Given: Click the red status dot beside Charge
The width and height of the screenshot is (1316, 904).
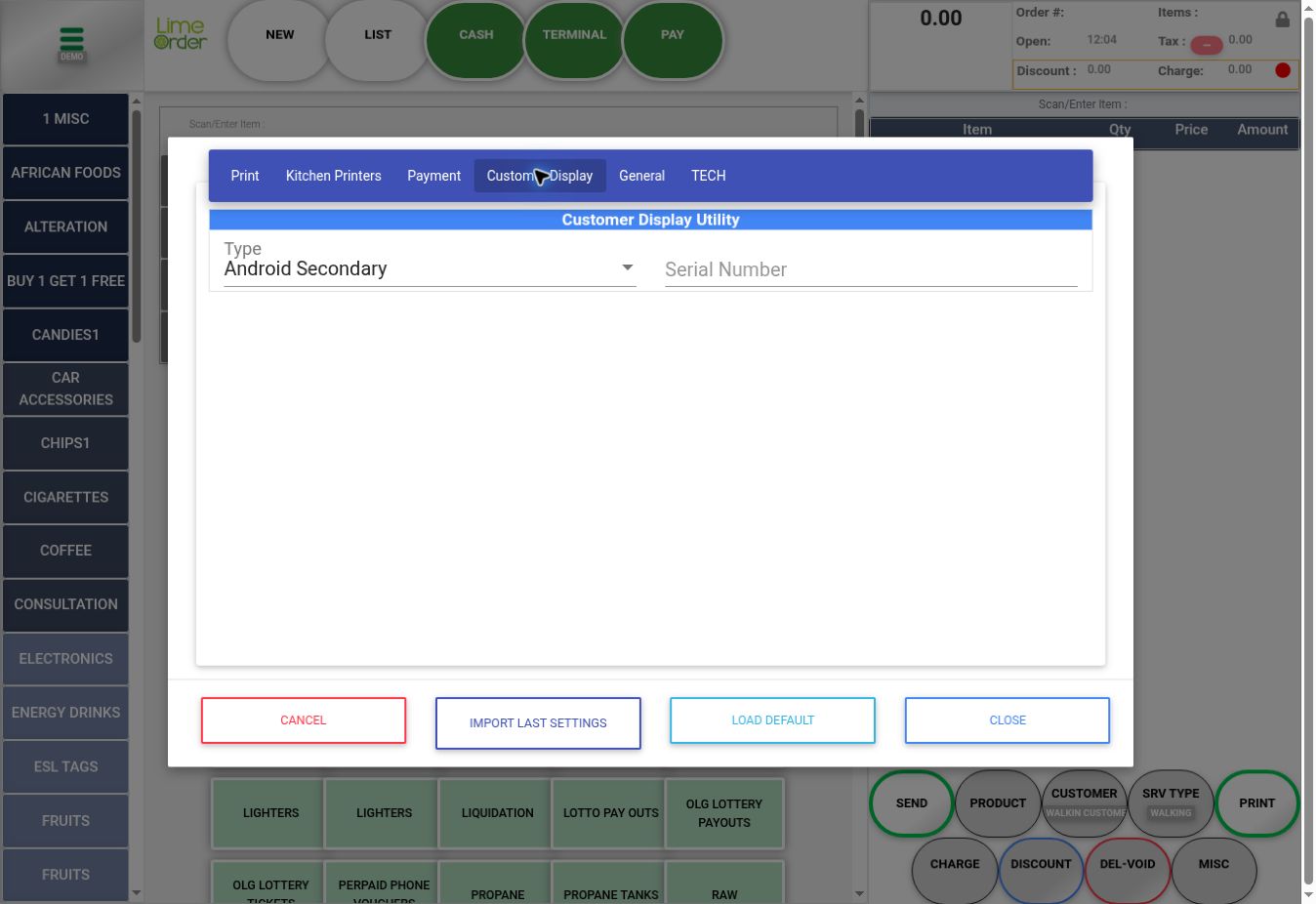Looking at the screenshot, I should pyautogui.click(x=1283, y=70).
